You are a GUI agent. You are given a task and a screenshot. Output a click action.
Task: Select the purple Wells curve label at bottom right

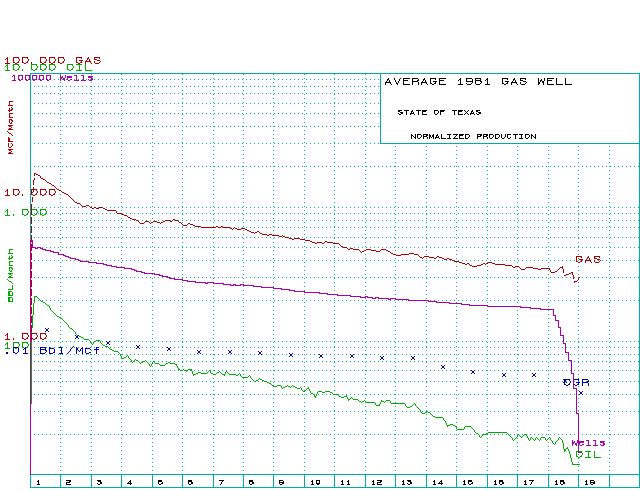coord(588,442)
